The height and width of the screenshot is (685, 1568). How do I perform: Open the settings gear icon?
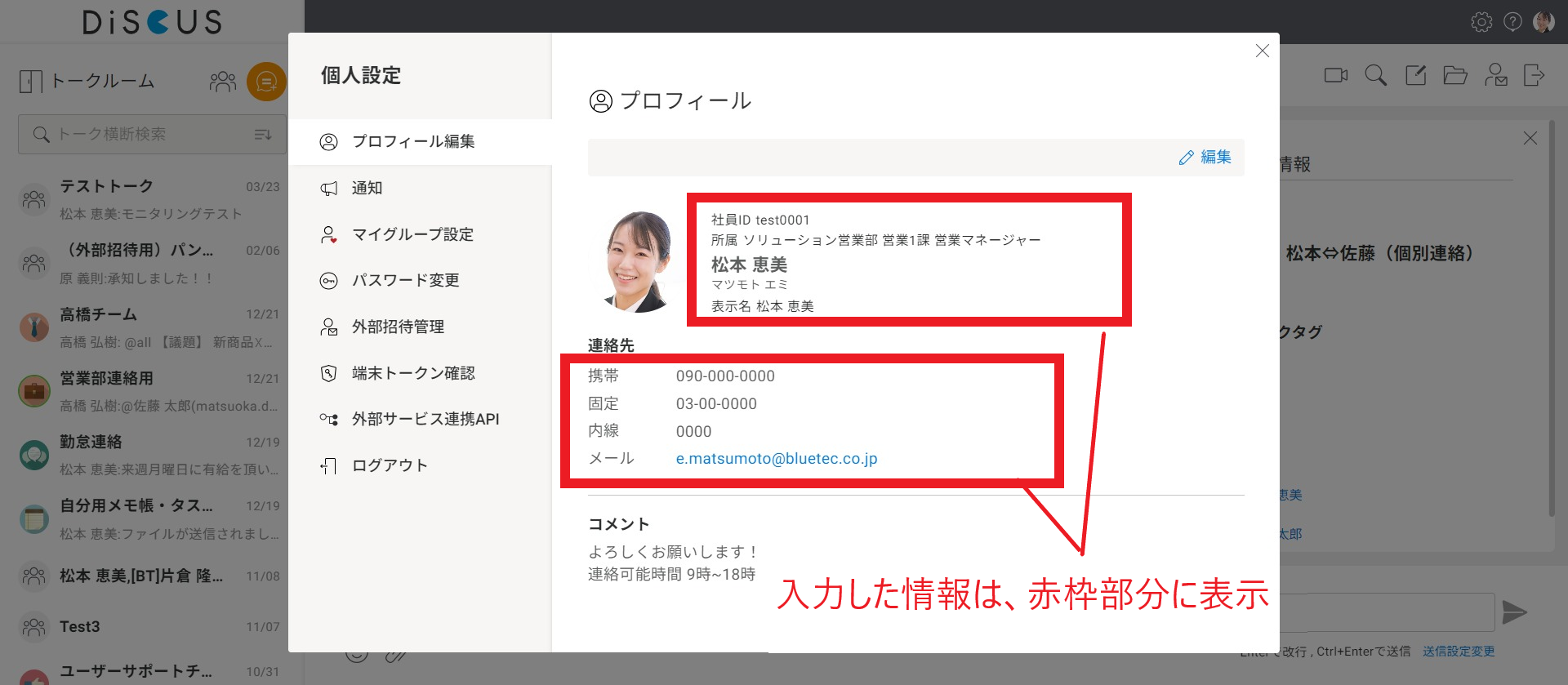point(1481,22)
